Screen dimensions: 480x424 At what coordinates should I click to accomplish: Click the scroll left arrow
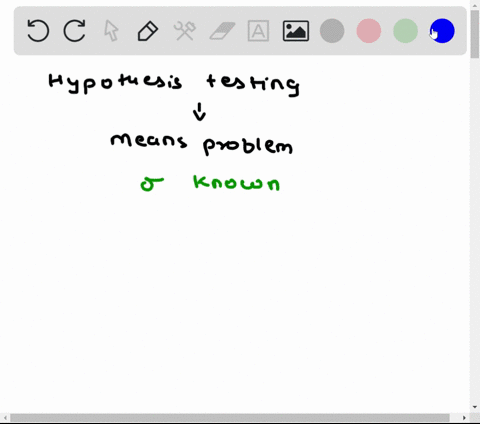(x=5, y=418)
